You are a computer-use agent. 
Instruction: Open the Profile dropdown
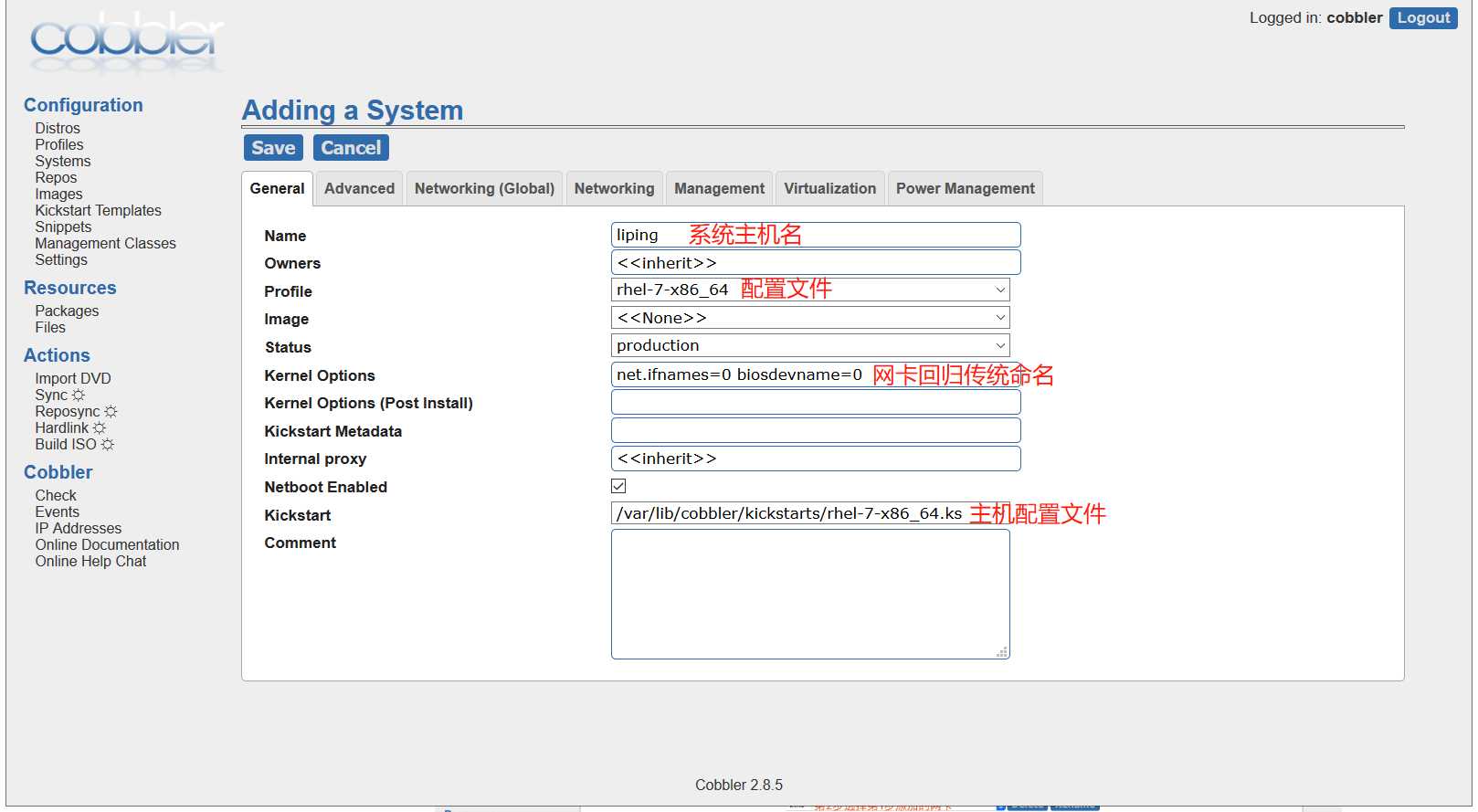coord(810,290)
